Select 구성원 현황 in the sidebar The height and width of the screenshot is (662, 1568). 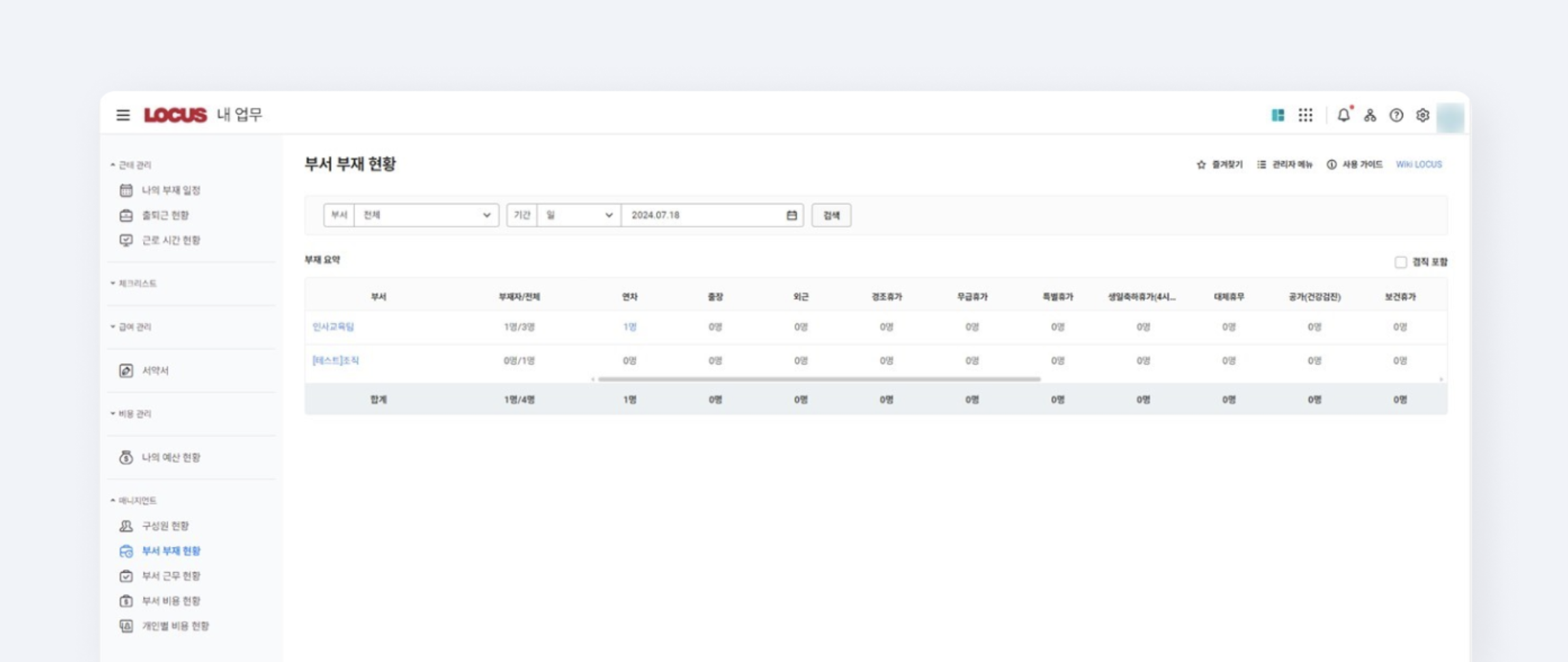tap(165, 526)
